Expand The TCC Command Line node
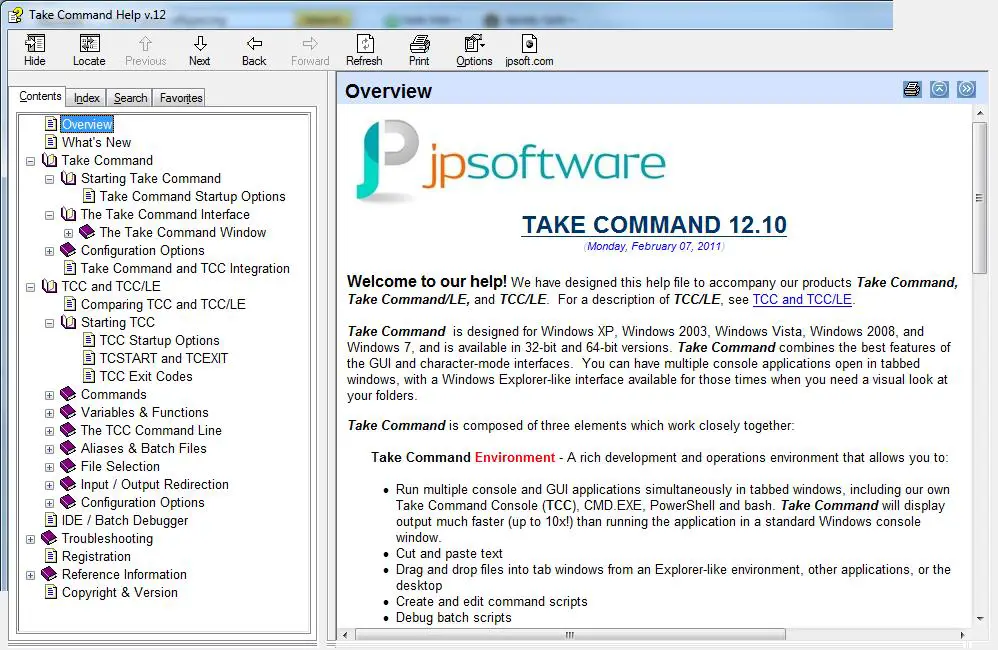The height and width of the screenshot is (650, 998). (x=49, y=431)
